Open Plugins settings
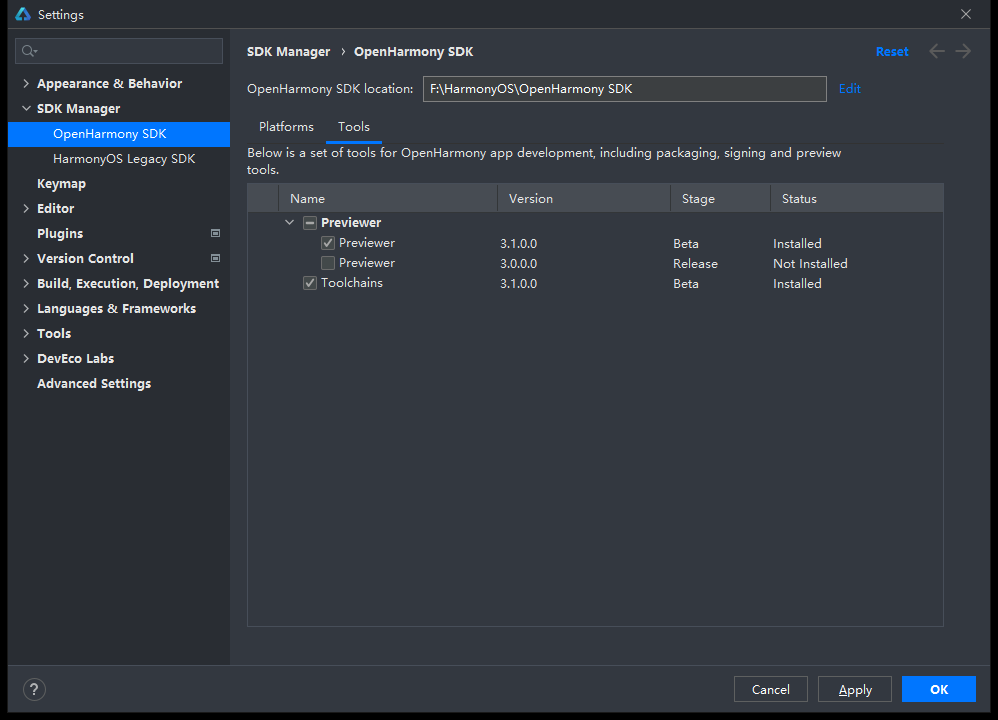 60,233
